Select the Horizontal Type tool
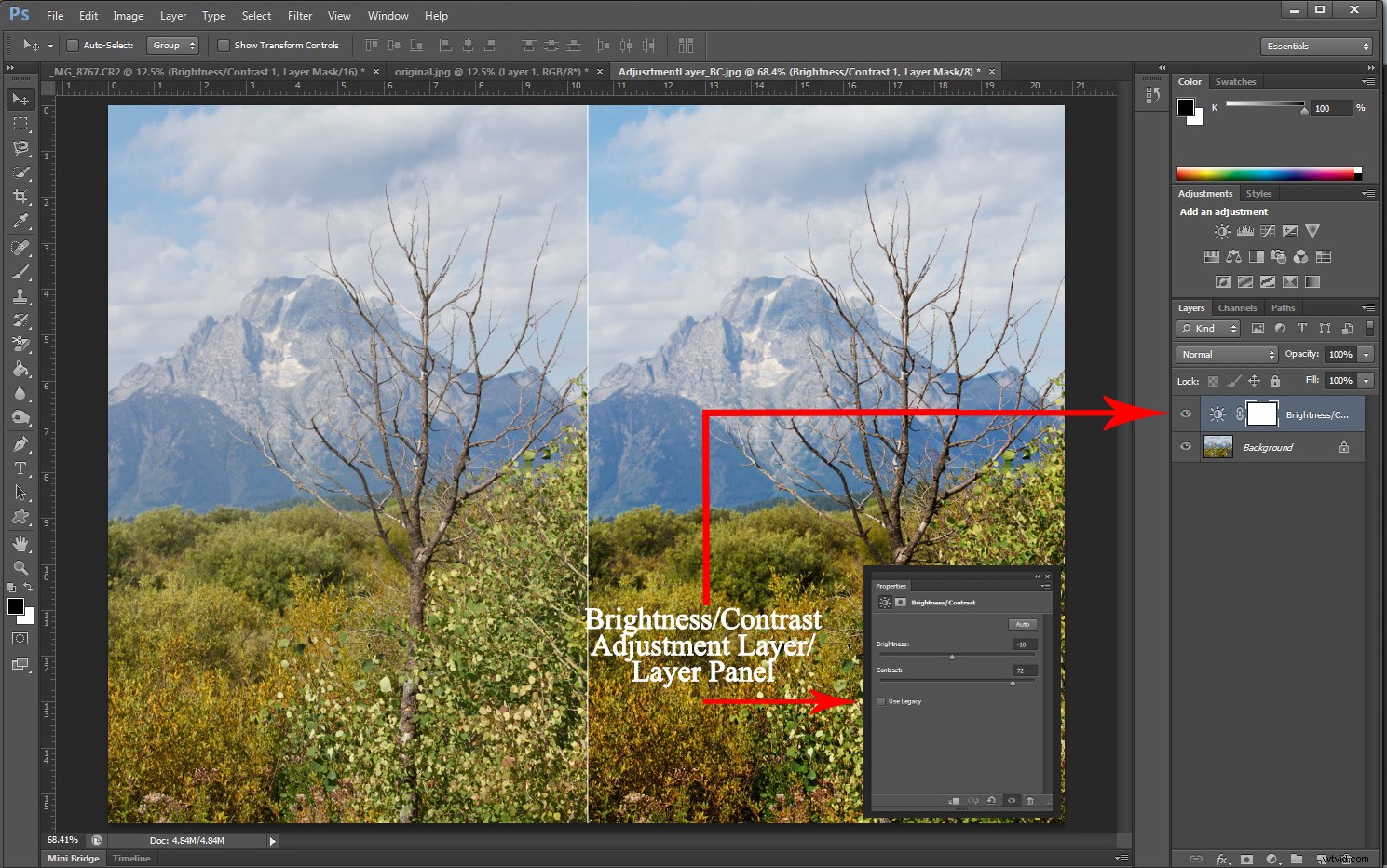The height and width of the screenshot is (868, 1387). (20, 468)
